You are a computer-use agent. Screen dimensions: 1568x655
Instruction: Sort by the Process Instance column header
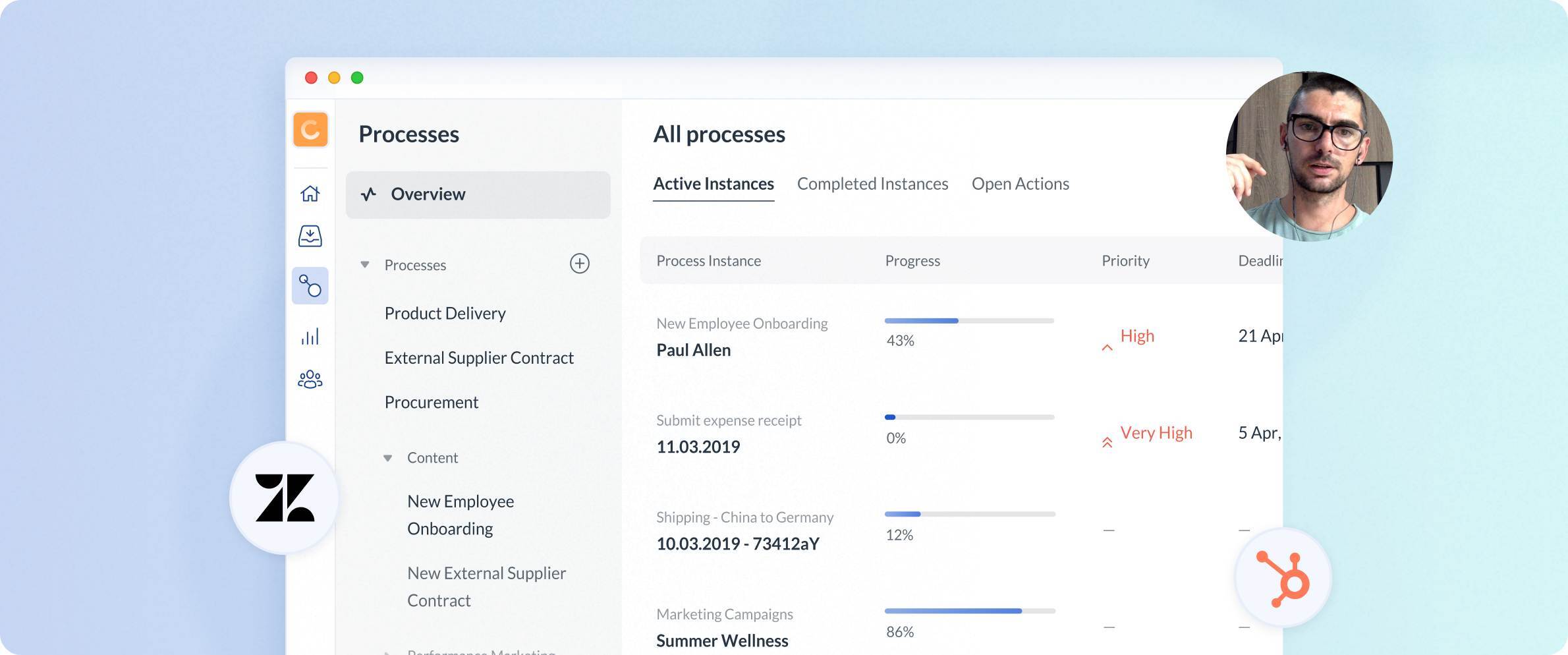[708, 261]
